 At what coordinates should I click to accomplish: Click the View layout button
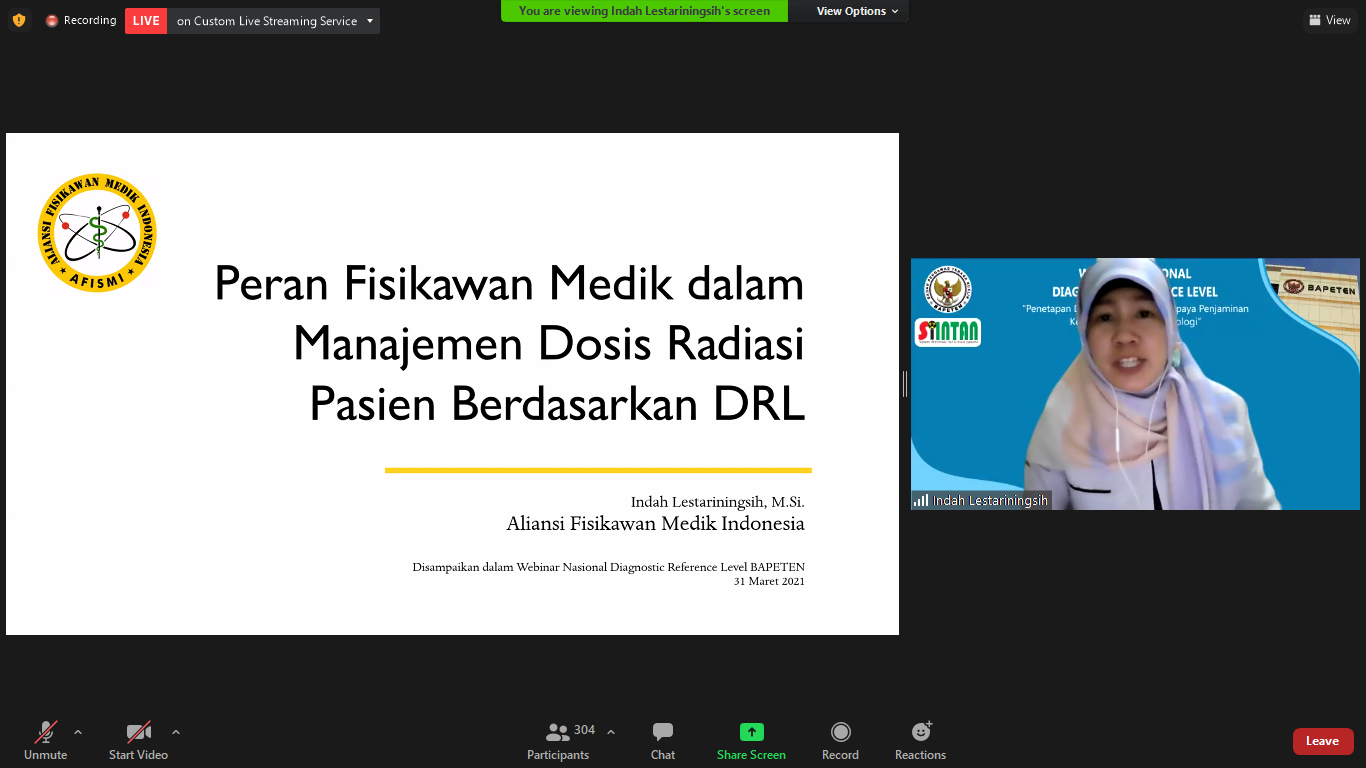click(x=1329, y=20)
